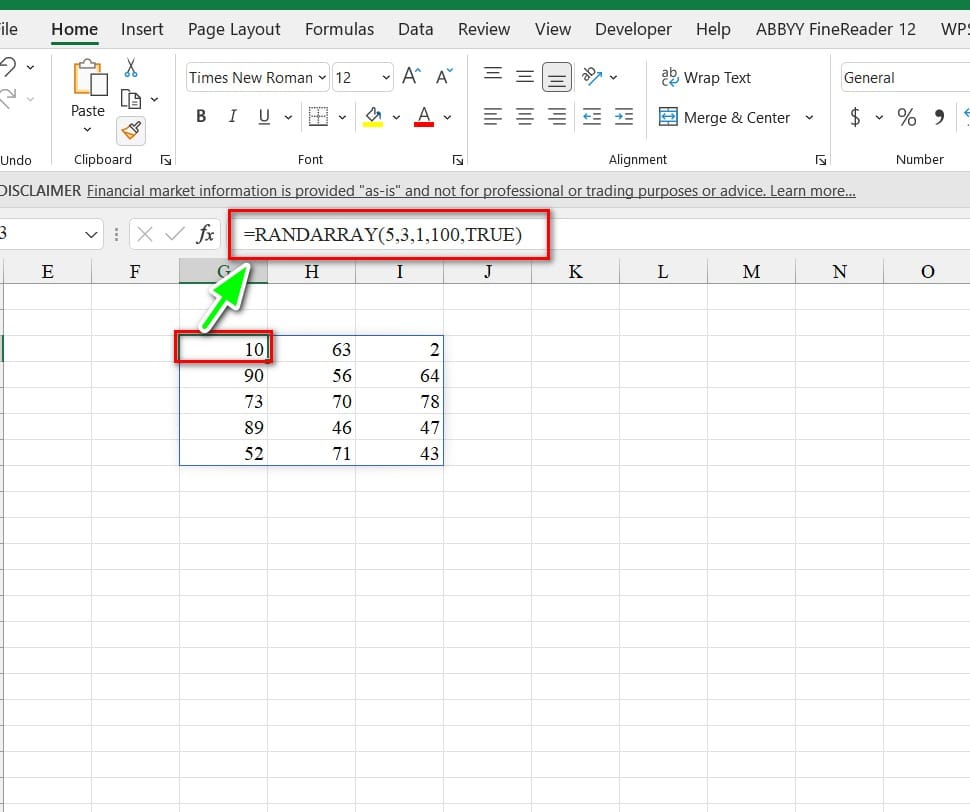The height and width of the screenshot is (812, 970).
Task: Open the Merge & Center dropdown arrow
Action: (809, 117)
